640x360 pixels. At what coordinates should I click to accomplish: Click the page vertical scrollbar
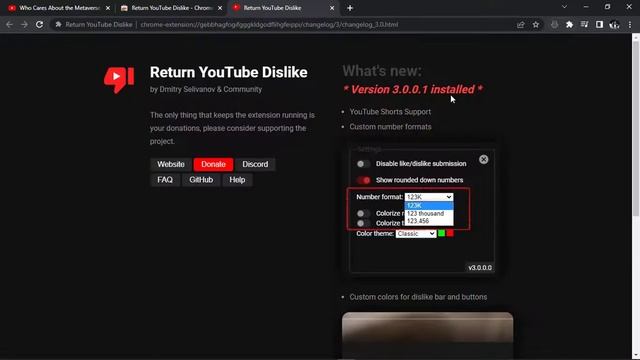[x=636, y=129]
